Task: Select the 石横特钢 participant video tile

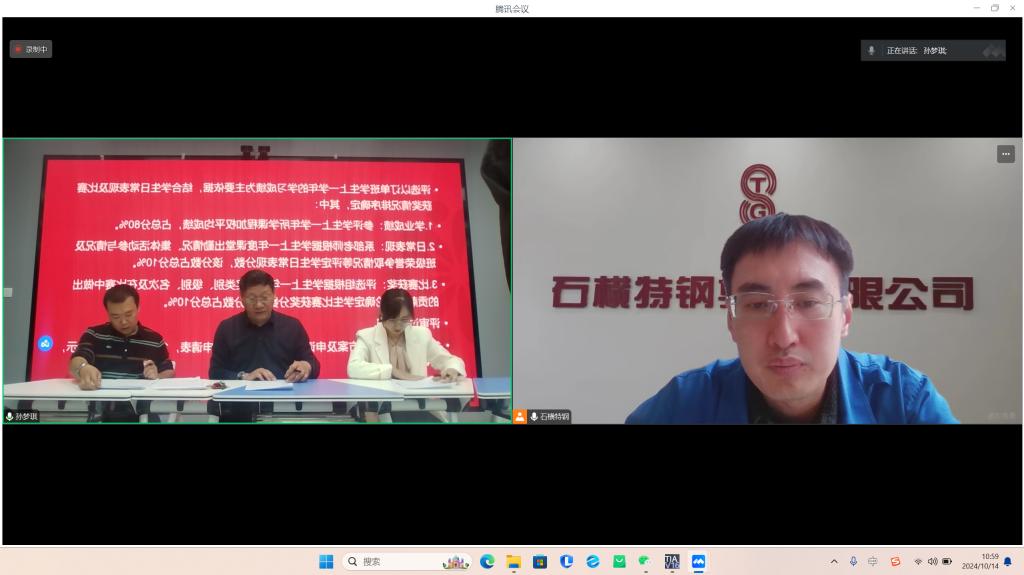Action: (767, 281)
